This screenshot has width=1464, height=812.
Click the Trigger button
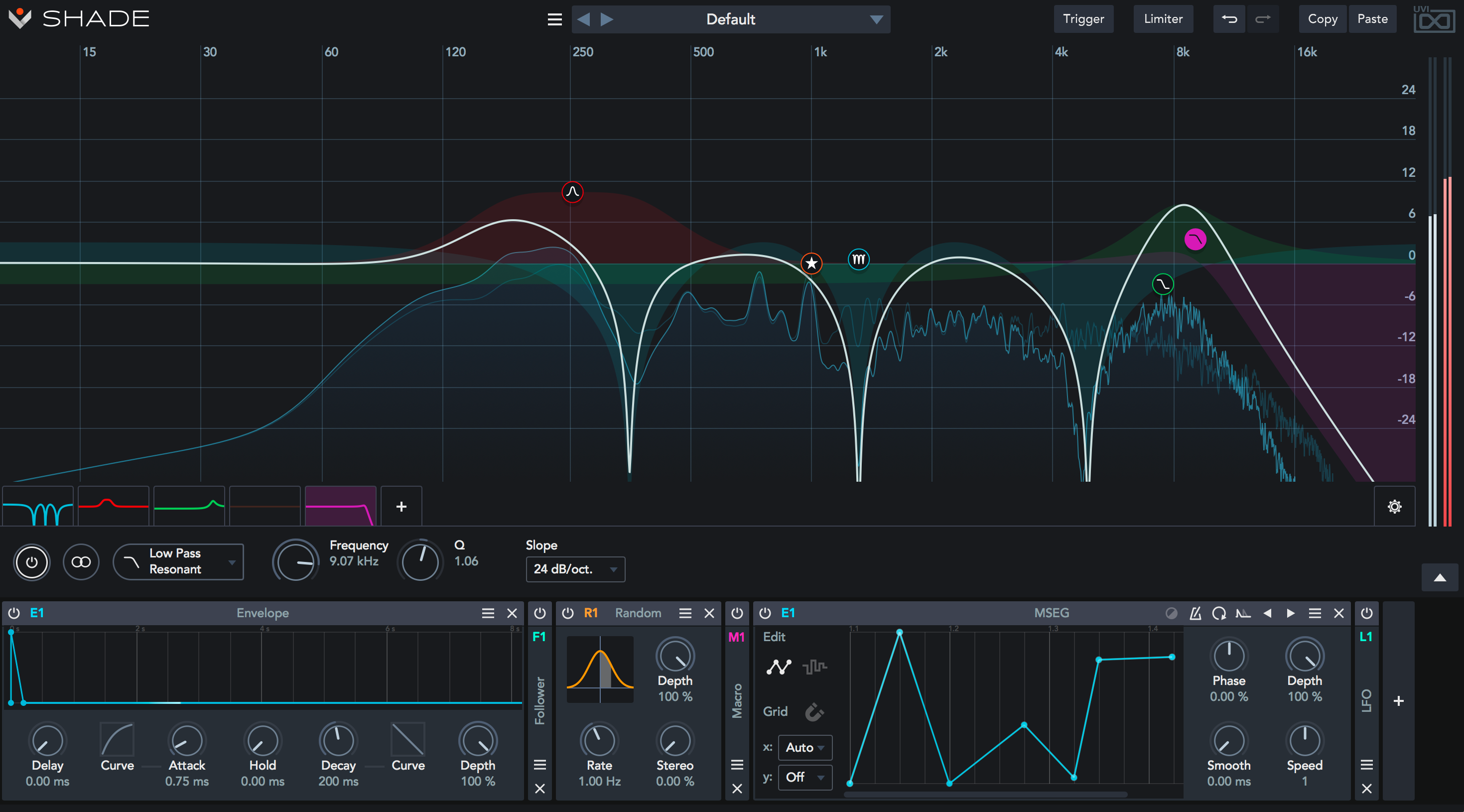pyautogui.click(x=1083, y=19)
